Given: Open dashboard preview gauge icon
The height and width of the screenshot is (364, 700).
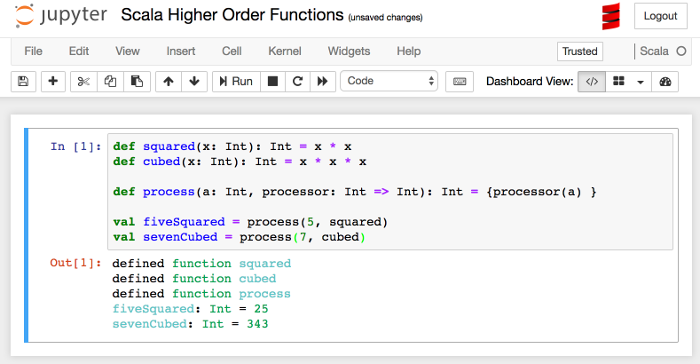Looking at the screenshot, I should pos(665,81).
